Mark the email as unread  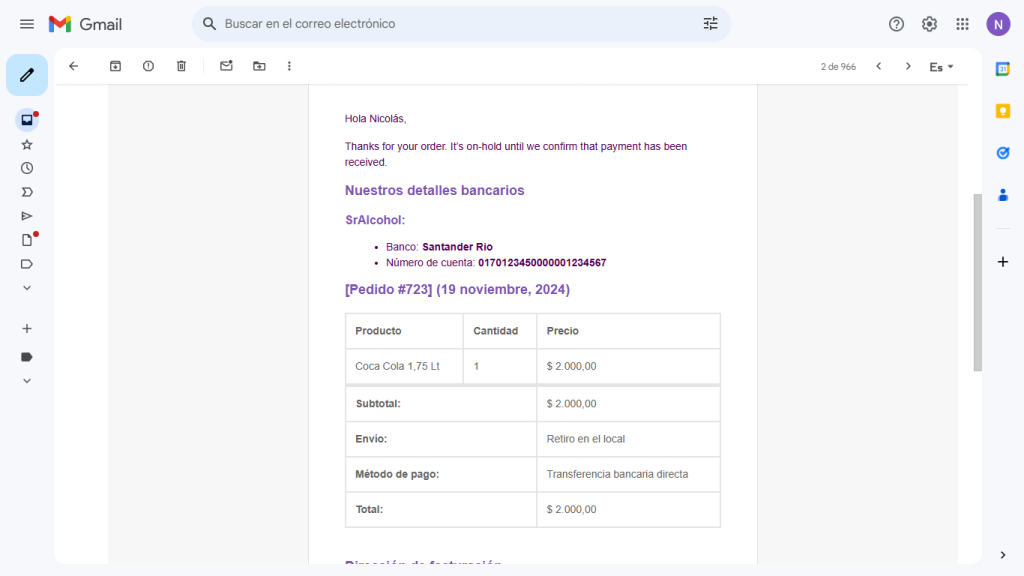click(x=226, y=66)
